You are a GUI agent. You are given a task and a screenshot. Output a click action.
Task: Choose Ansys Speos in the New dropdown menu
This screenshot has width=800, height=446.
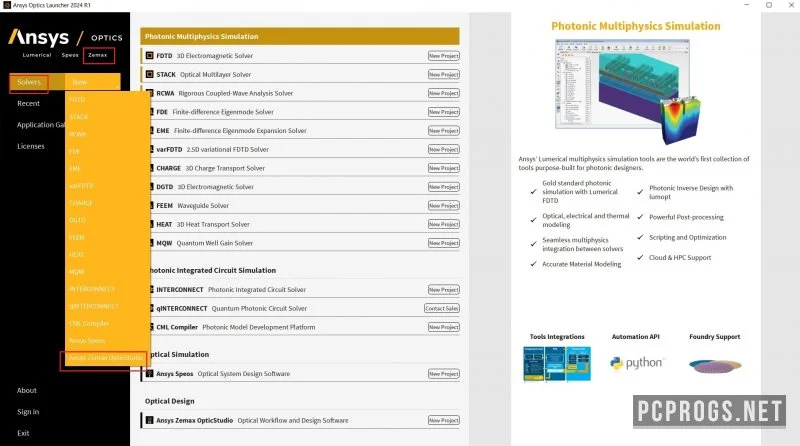point(87,340)
